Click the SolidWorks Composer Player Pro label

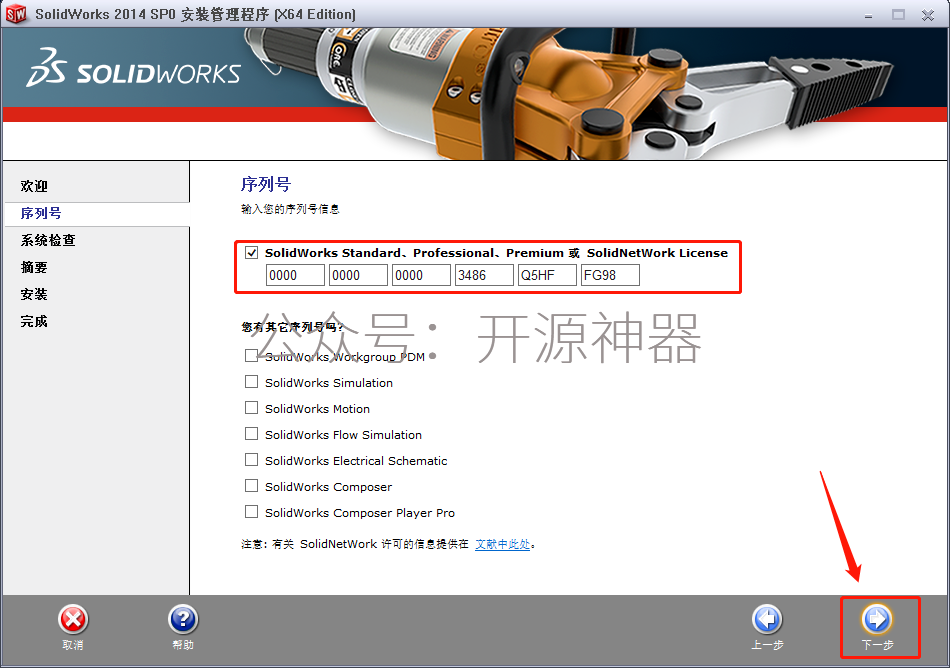360,513
